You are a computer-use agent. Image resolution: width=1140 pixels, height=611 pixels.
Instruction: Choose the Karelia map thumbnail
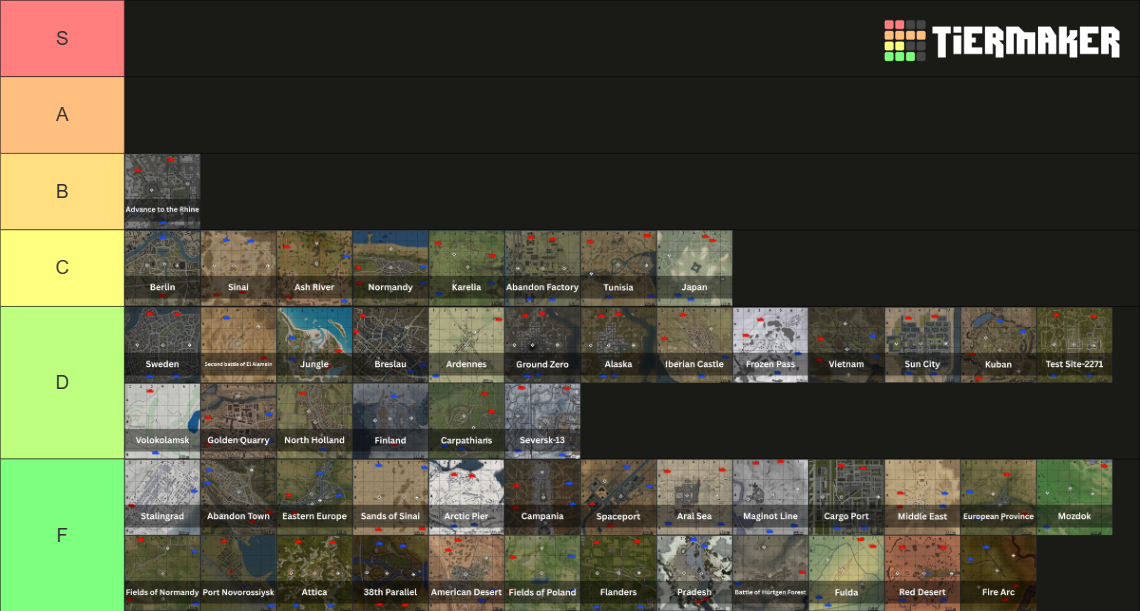click(x=466, y=268)
